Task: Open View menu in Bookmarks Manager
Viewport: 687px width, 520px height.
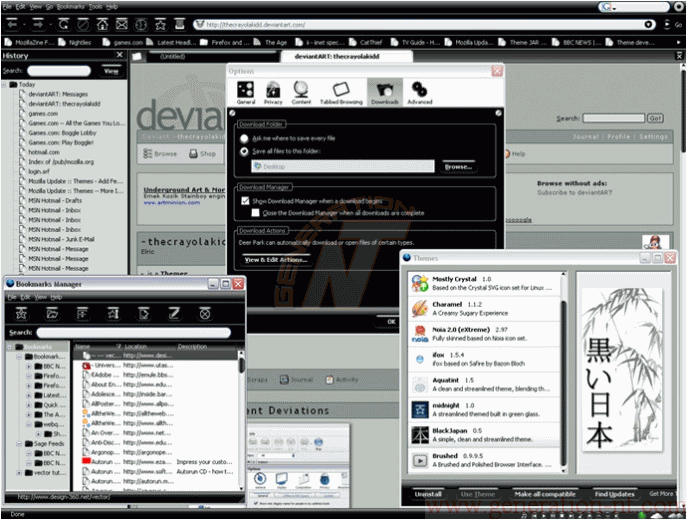Action: click(40, 297)
